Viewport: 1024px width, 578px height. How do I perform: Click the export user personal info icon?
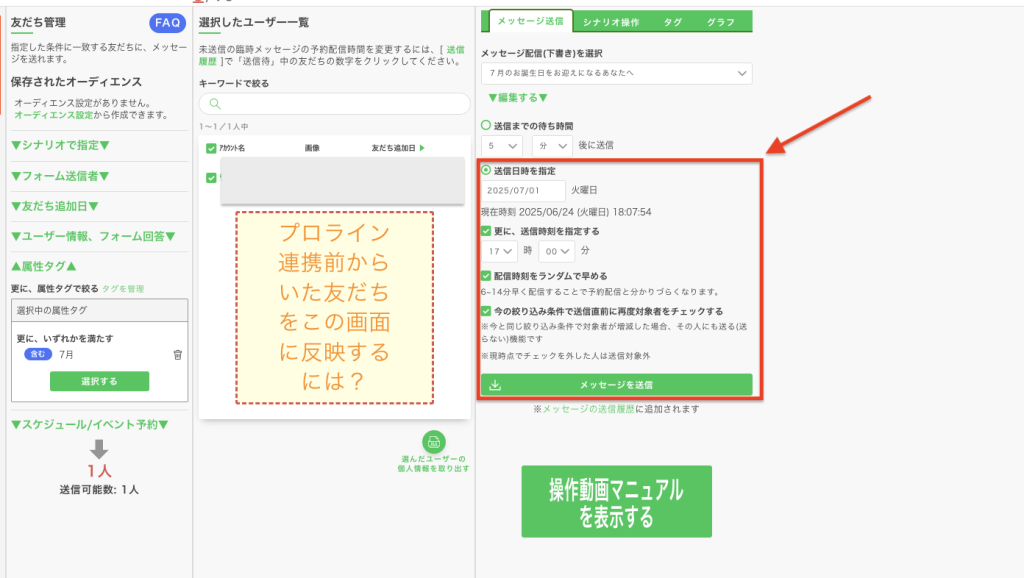433,441
